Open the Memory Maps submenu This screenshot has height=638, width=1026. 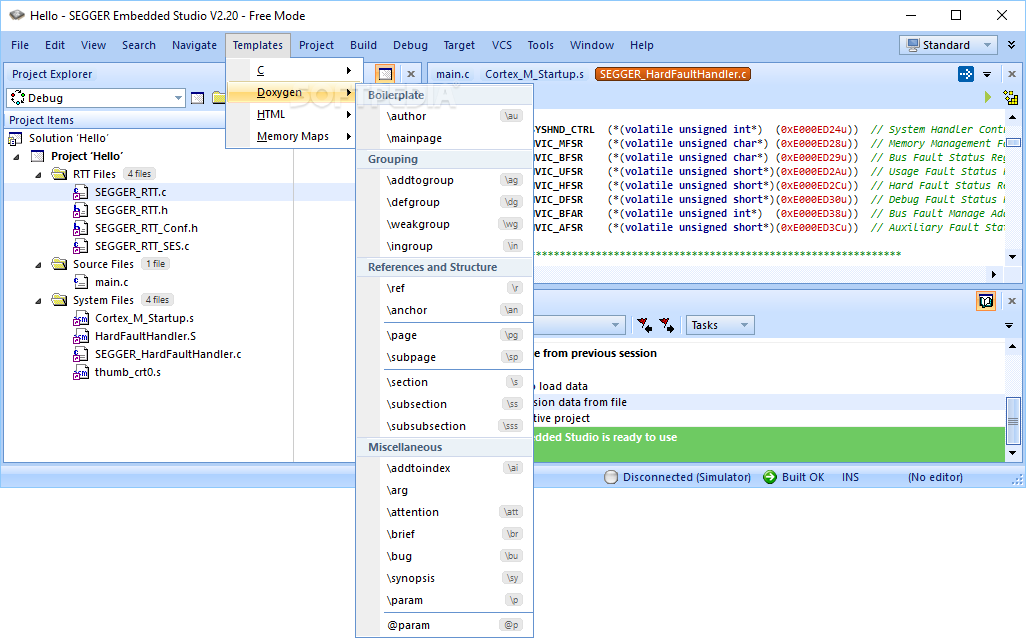pos(291,136)
